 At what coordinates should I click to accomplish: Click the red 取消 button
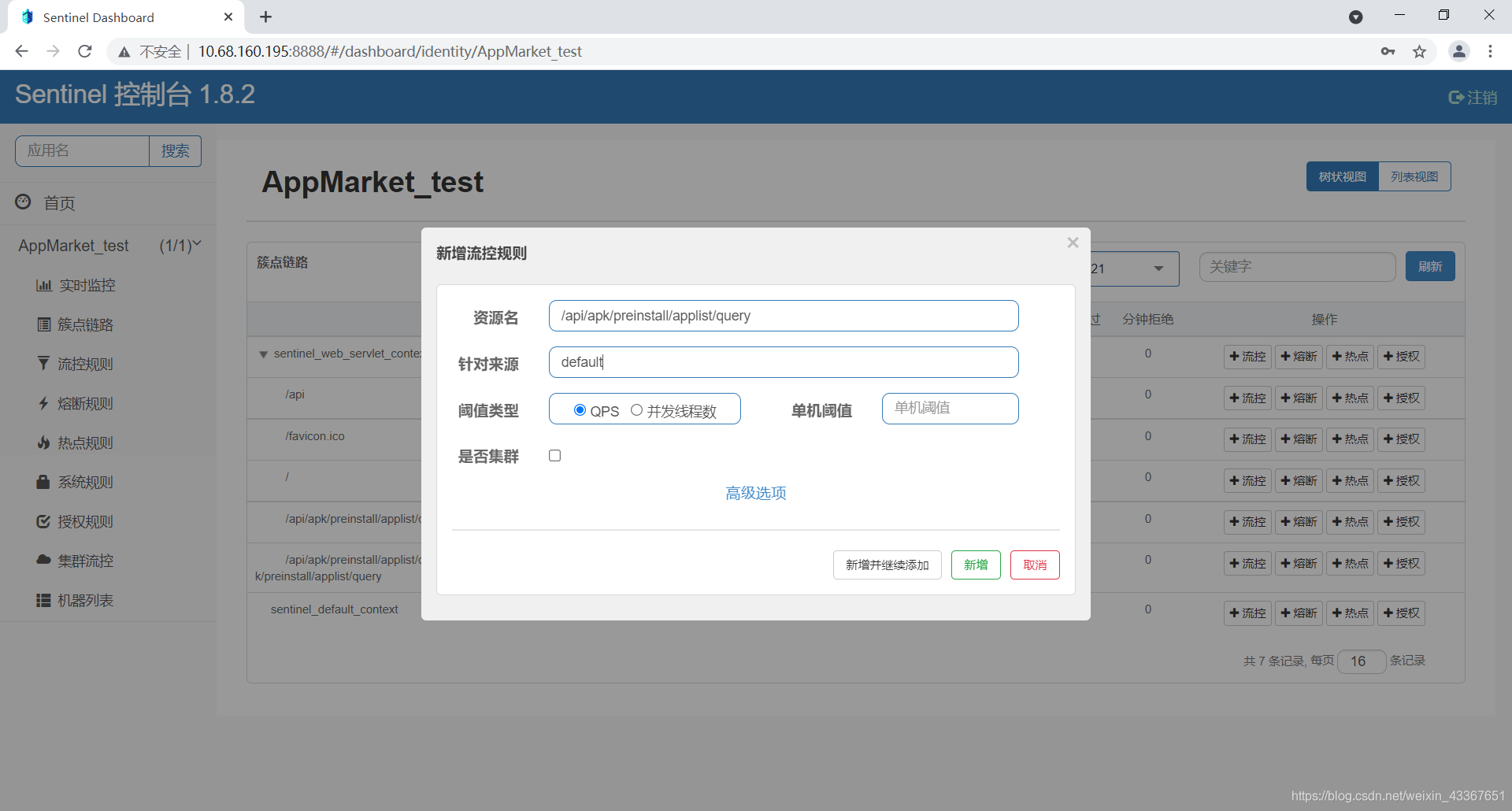click(1035, 565)
